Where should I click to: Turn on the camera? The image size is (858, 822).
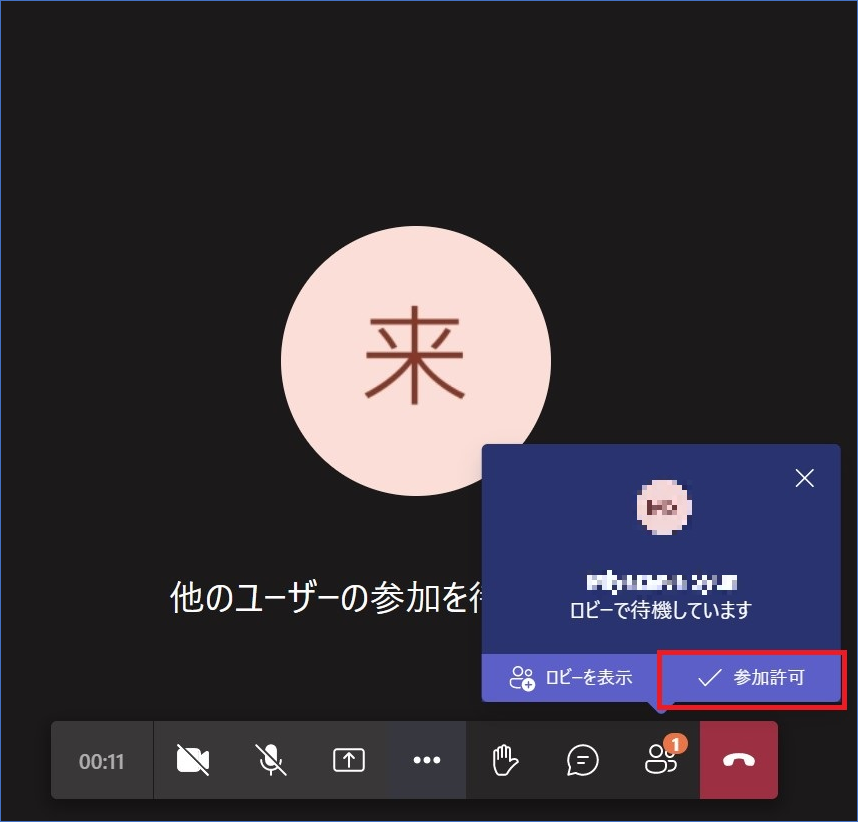pos(193,761)
